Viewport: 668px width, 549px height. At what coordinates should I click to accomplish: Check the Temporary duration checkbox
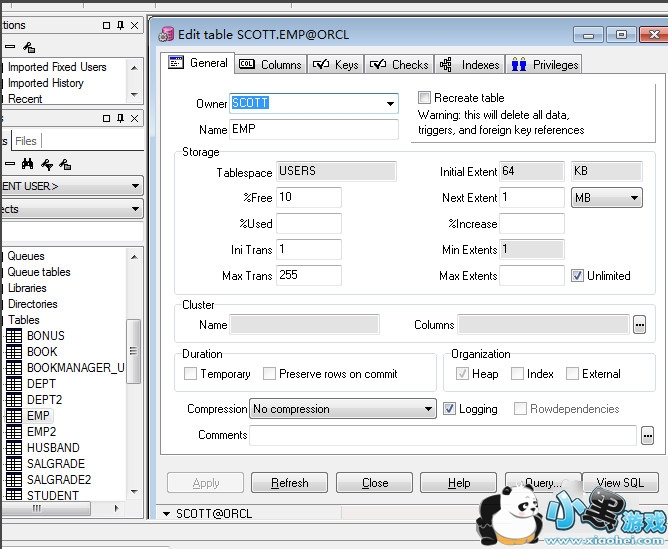tap(191, 374)
